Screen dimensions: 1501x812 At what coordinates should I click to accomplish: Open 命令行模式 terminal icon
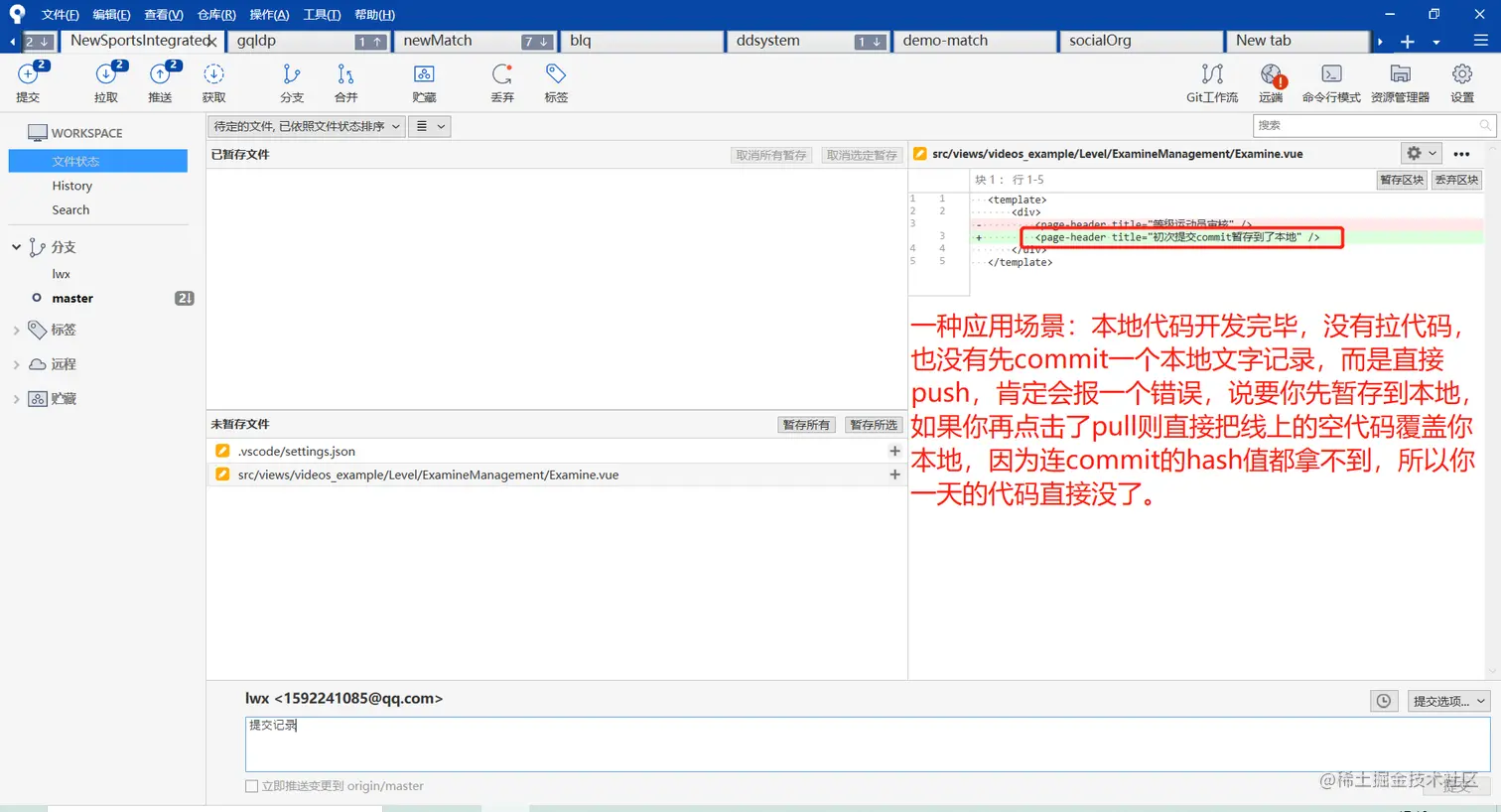[x=1330, y=82]
